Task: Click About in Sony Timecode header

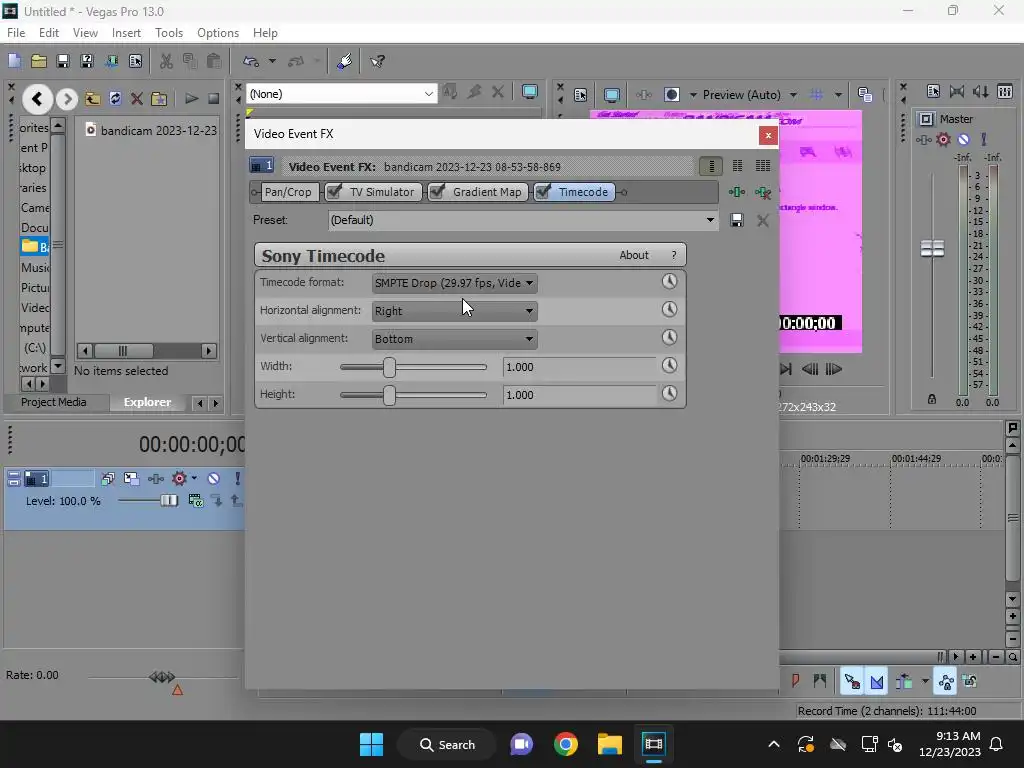Action: point(633,255)
